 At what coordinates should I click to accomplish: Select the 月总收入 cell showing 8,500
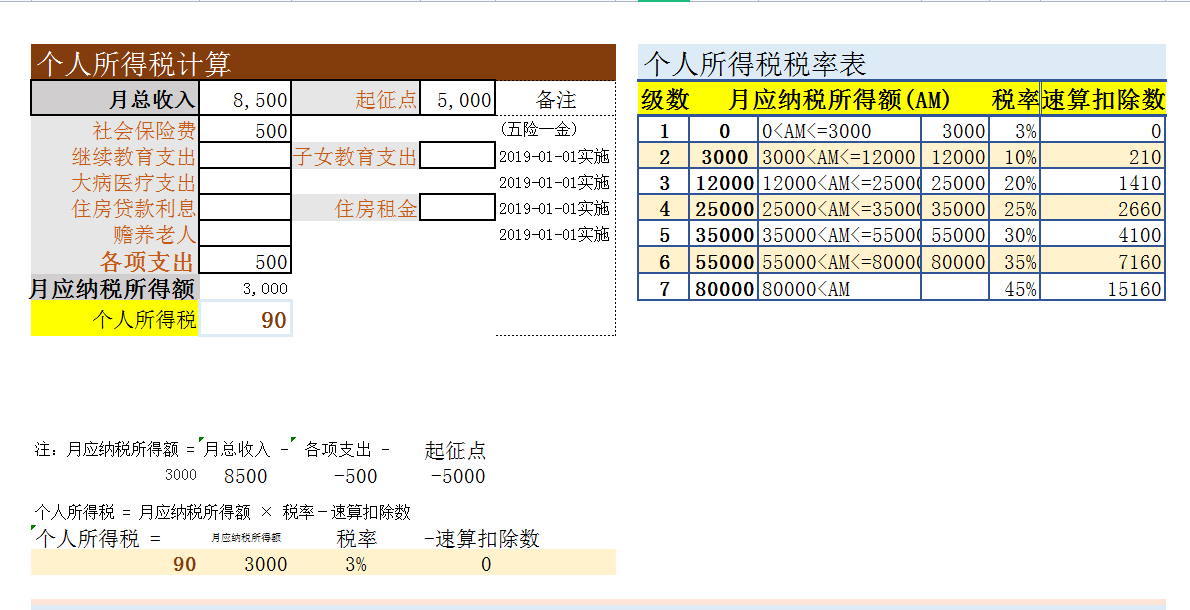(x=247, y=98)
